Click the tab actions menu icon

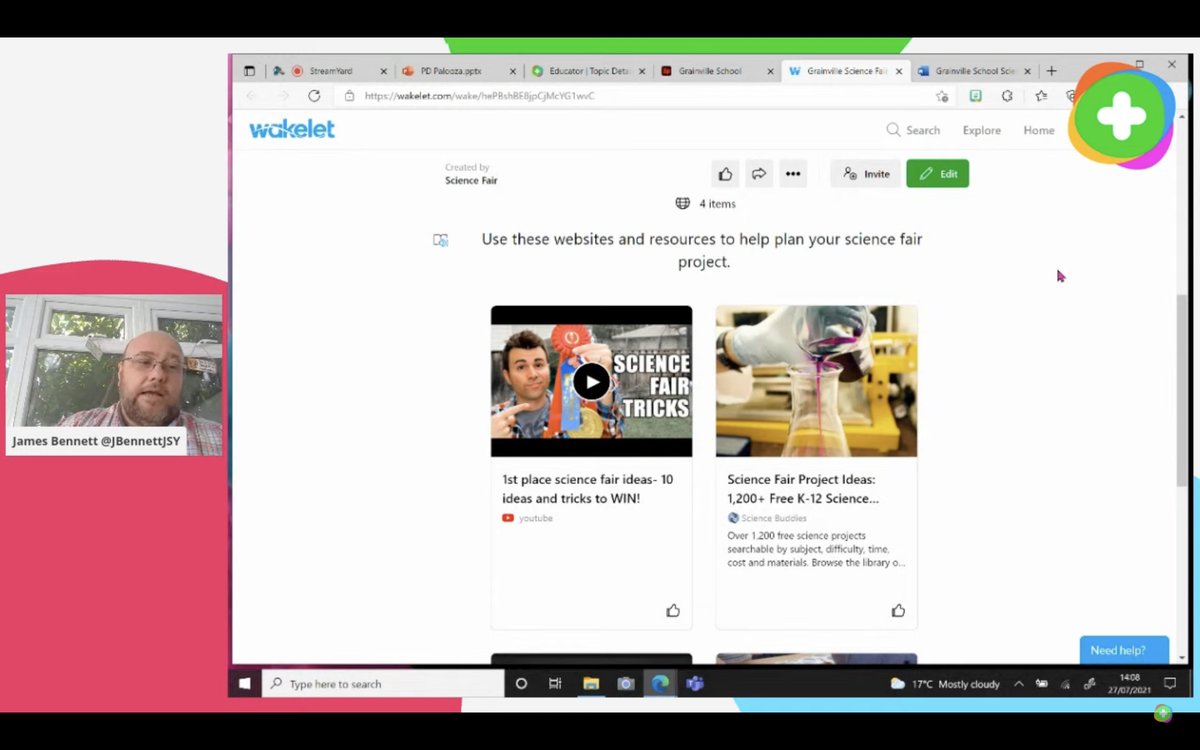[250, 71]
